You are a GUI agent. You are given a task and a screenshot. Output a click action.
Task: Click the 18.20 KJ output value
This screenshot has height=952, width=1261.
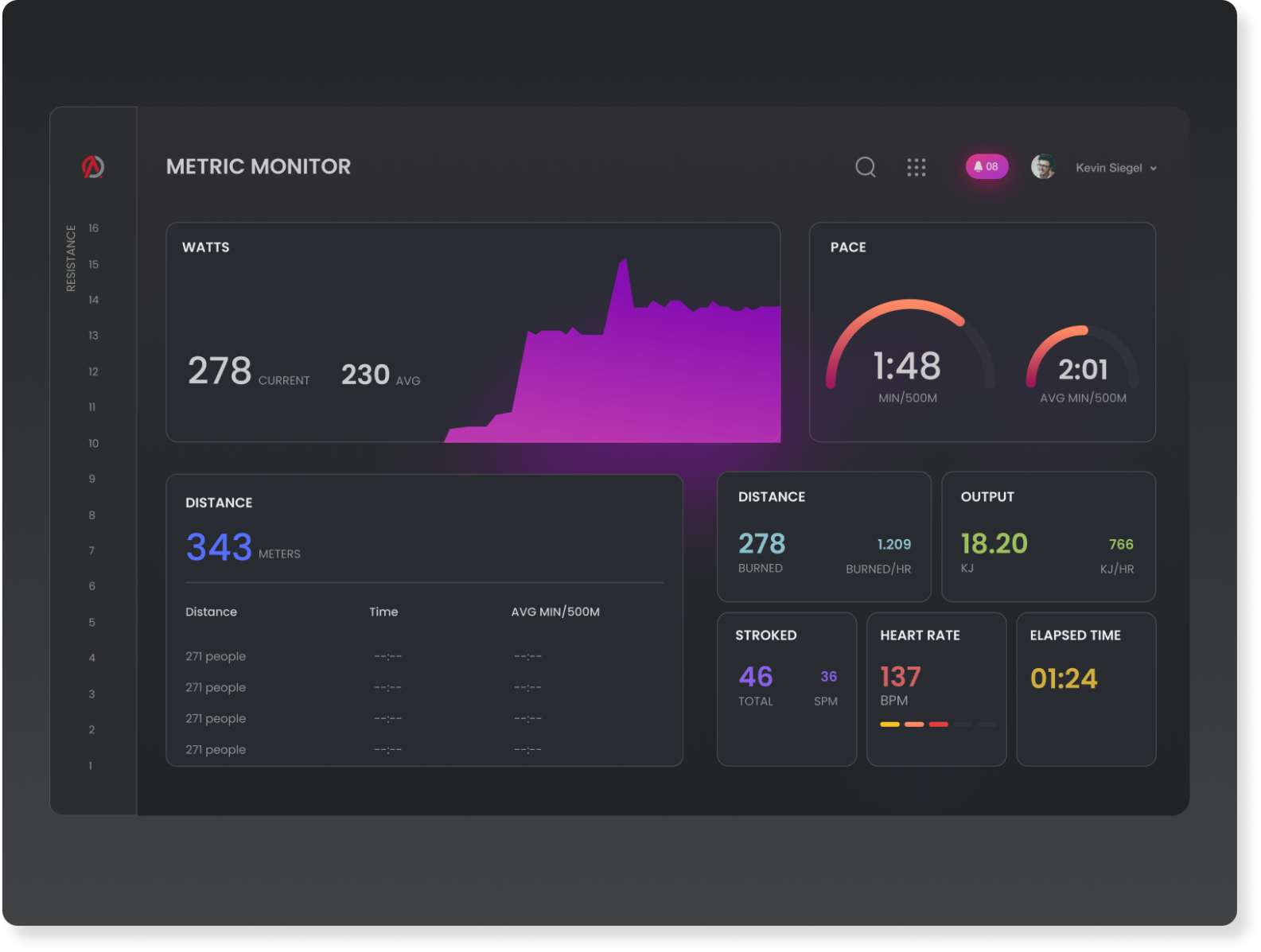click(994, 544)
